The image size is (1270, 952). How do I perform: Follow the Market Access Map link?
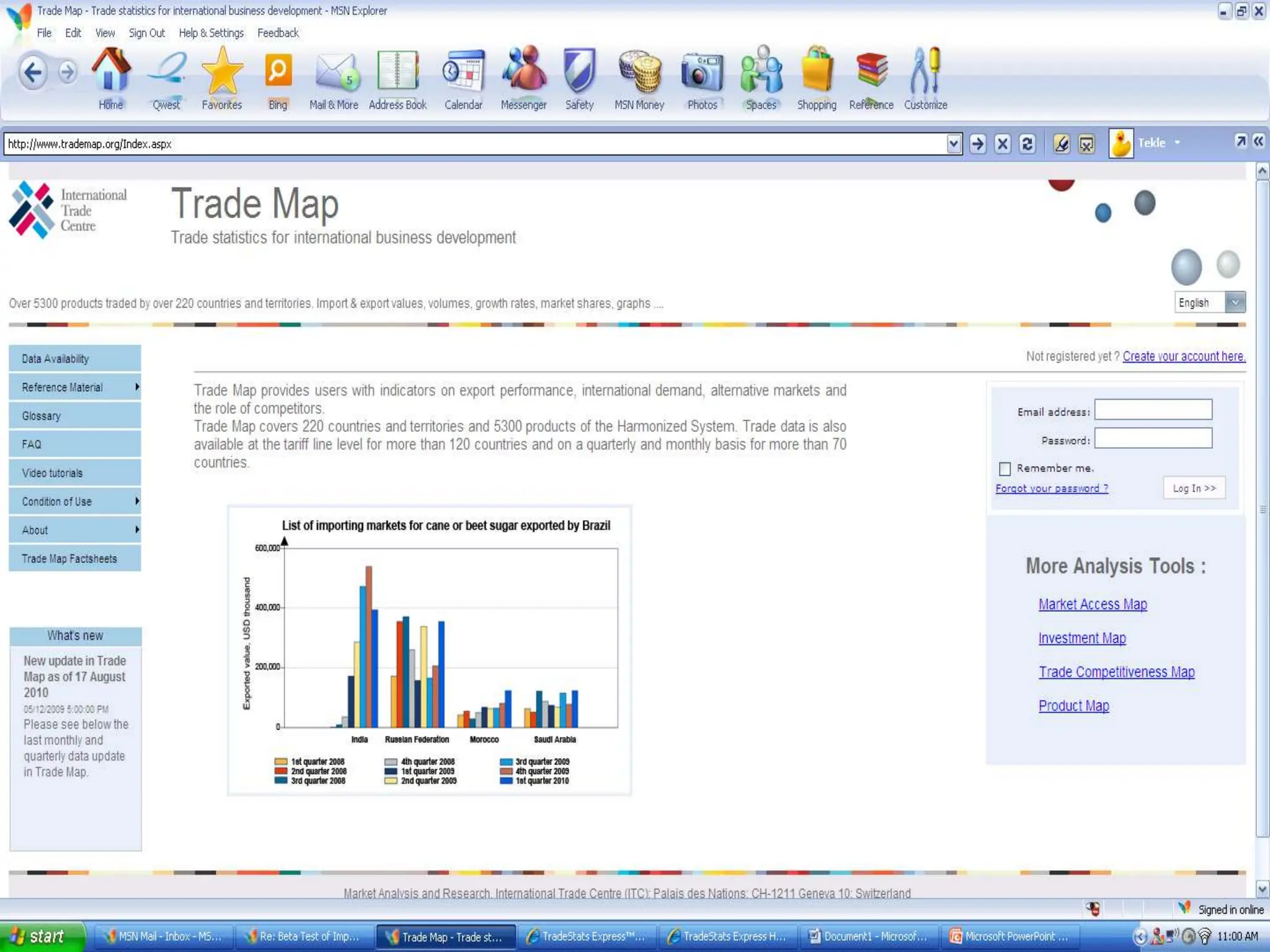pos(1092,604)
